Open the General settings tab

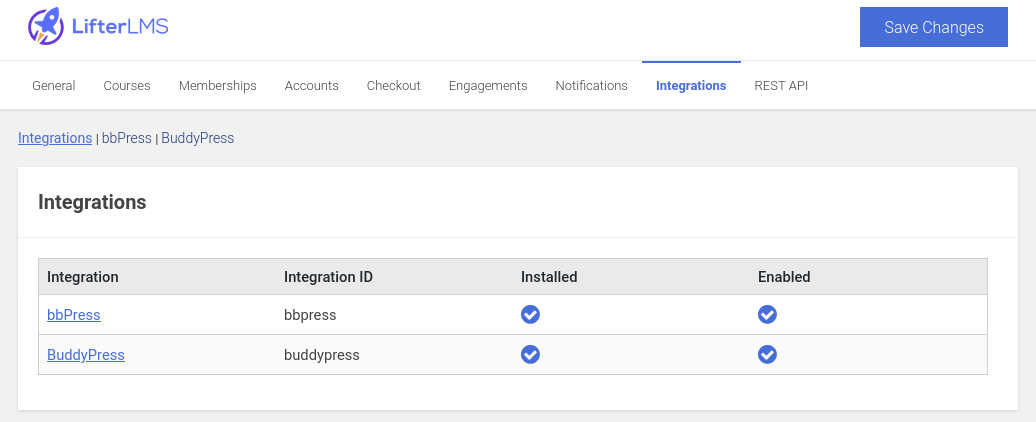pos(54,86)
